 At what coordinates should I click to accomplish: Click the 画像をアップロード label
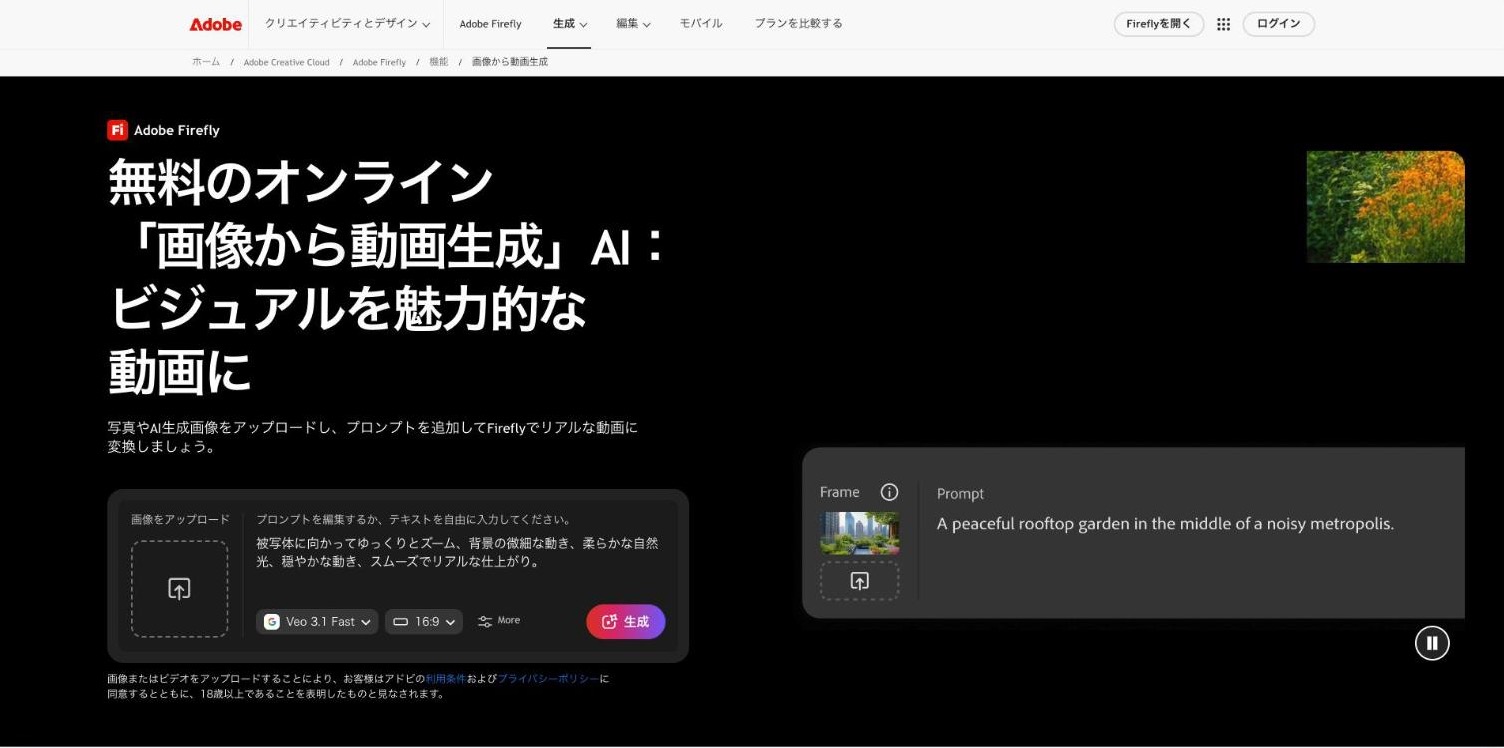click(x=180, y=520)
